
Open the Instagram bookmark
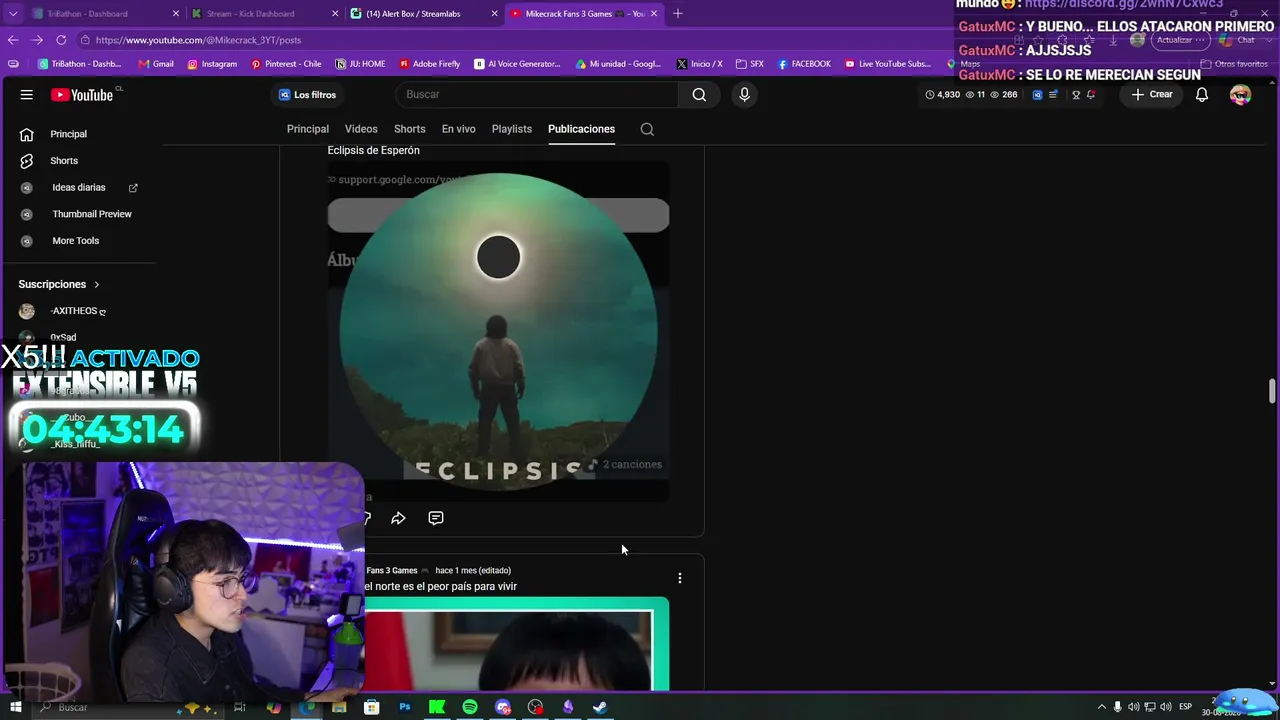tap(212, 64)
